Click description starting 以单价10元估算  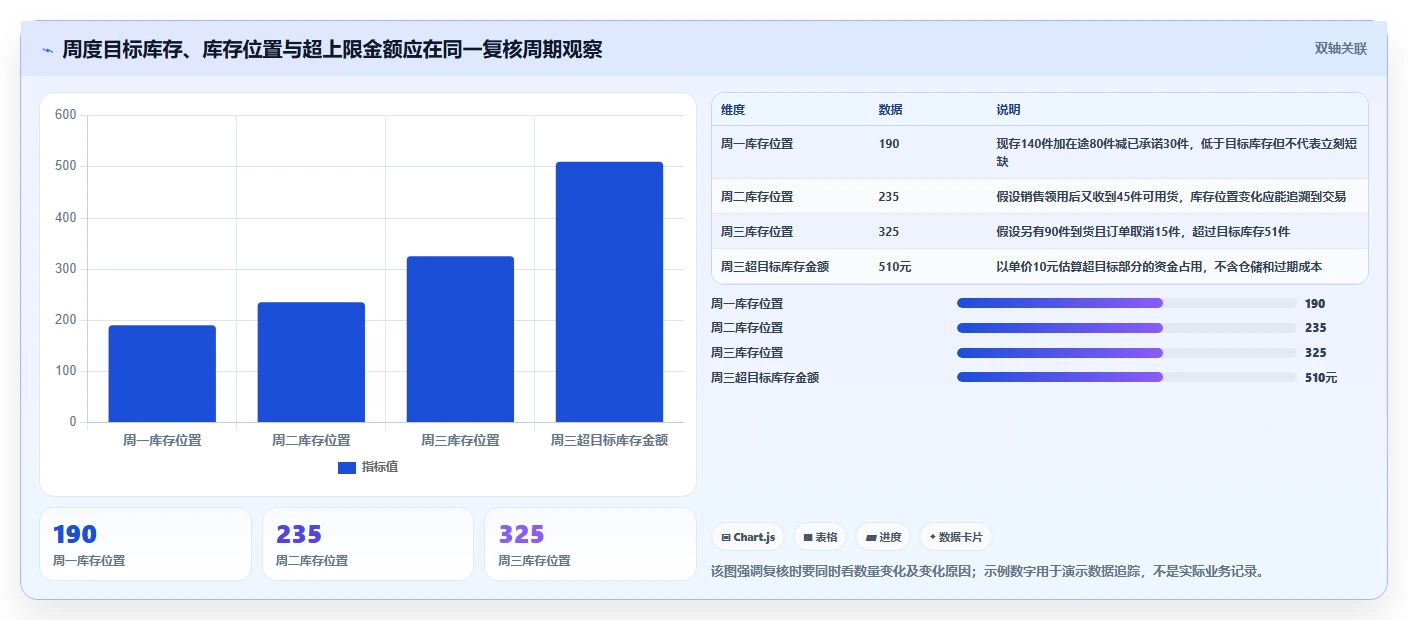[x=1159, y=267]
